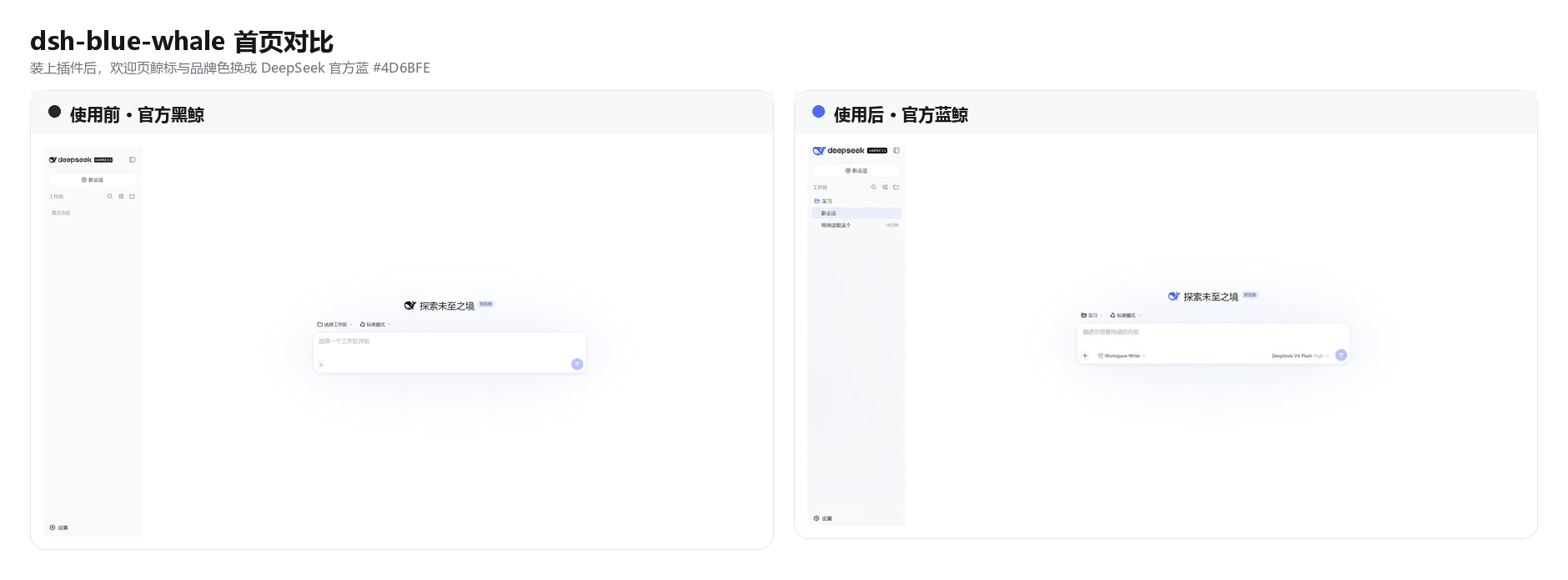Click the 使用前 · 官方黑鲸 heading
This screenshot has width=1568, height=580.
point(137,115)
